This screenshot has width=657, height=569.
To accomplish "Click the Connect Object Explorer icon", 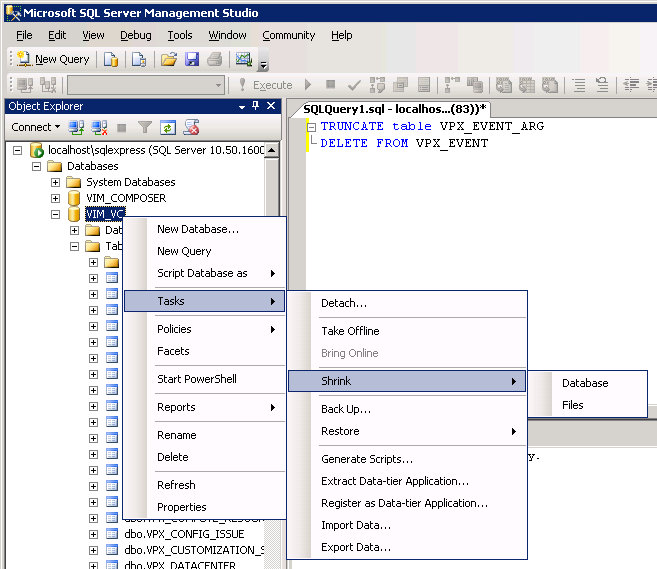I will tap(76, 127).
